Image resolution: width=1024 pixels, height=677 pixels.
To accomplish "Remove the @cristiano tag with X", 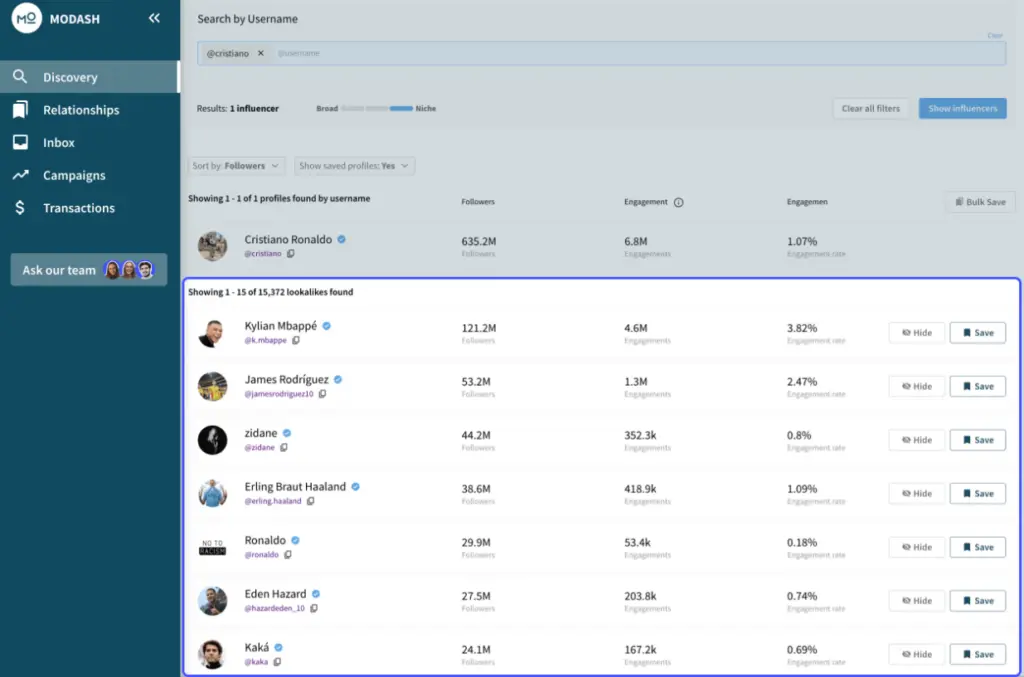I will [261, 53].
